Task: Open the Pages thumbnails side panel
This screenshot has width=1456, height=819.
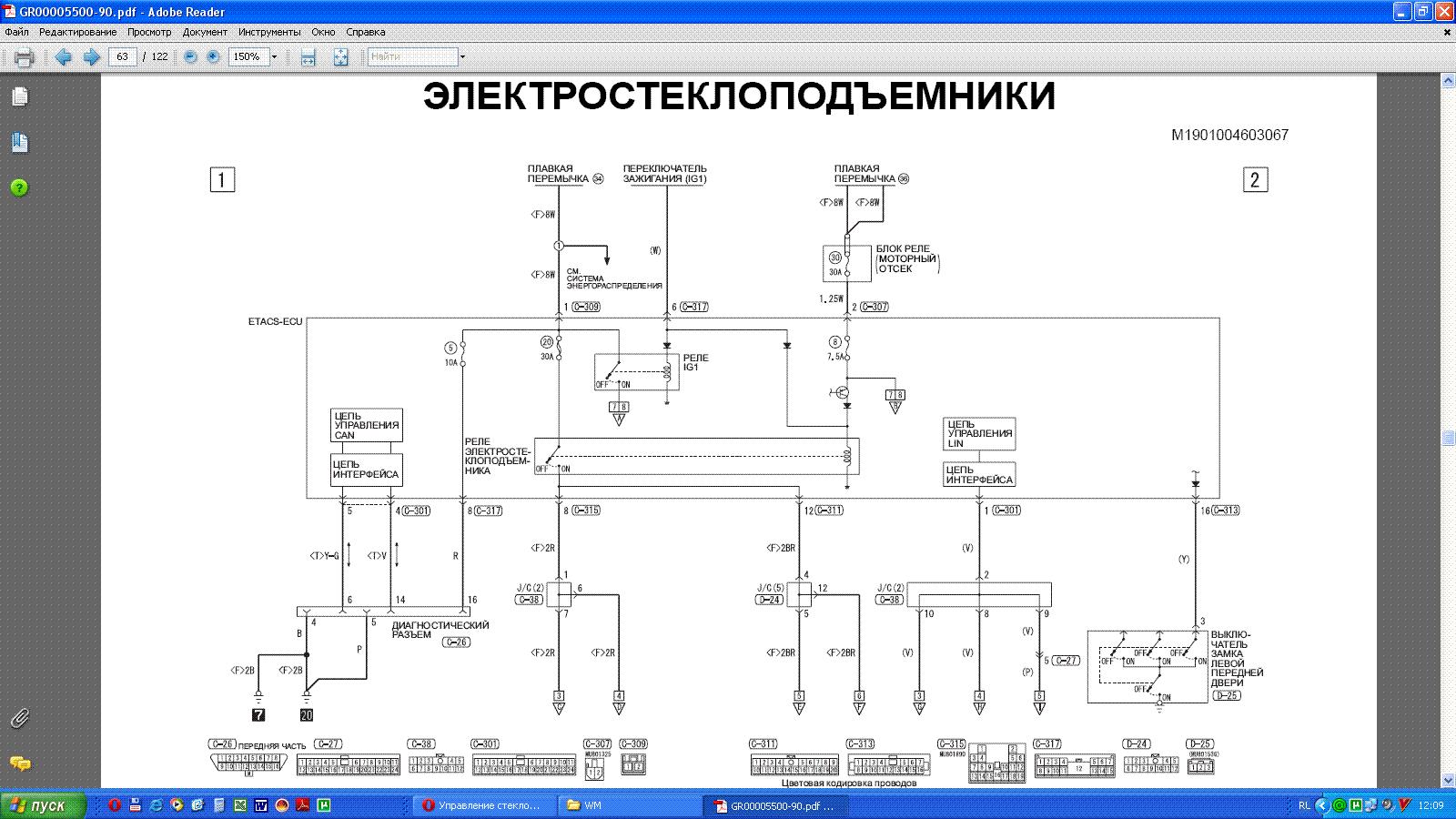Action: click(x=19, y=97)
